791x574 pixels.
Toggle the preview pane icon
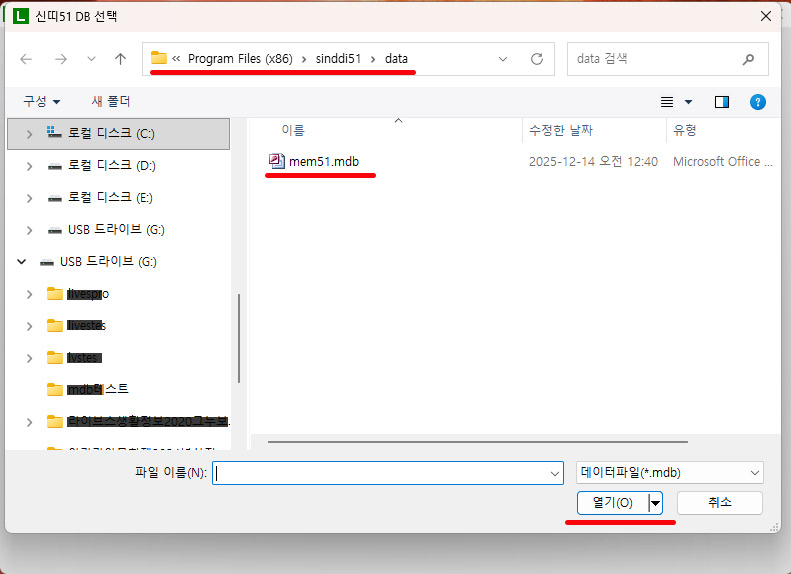tap(722, 102)
